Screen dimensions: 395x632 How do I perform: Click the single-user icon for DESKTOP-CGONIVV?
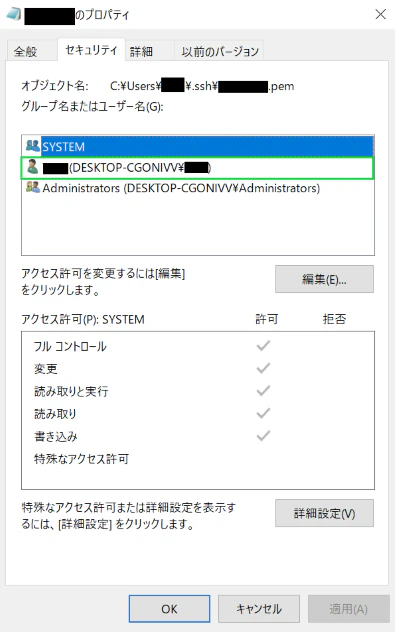(x=32, y=167)
